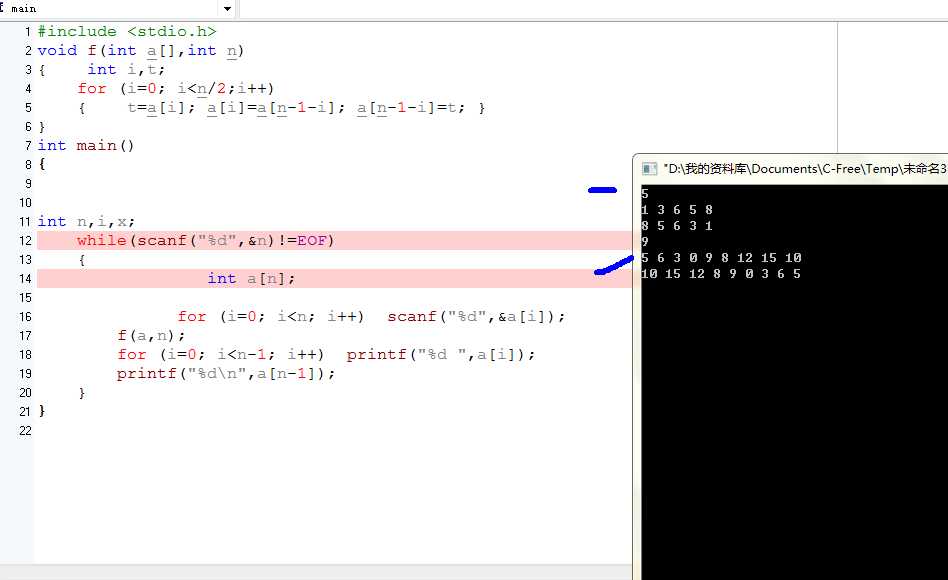
Task: Click console output line '1 3 6 5 8'
Action: [677, 210]
